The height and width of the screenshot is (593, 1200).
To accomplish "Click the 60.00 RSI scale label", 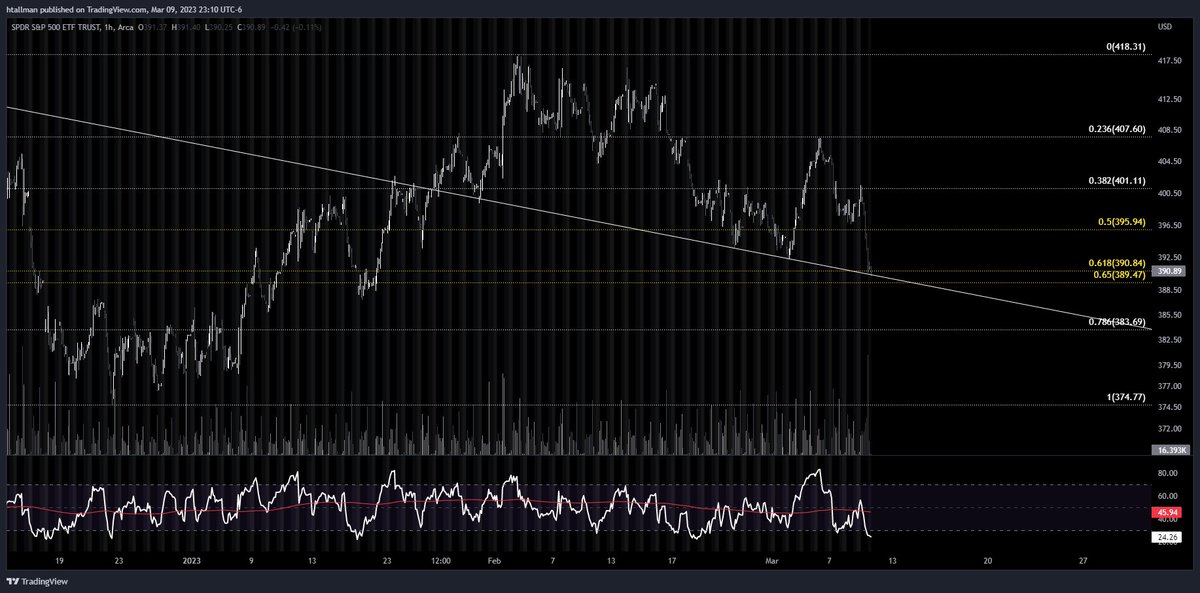I will [1167, 495].
